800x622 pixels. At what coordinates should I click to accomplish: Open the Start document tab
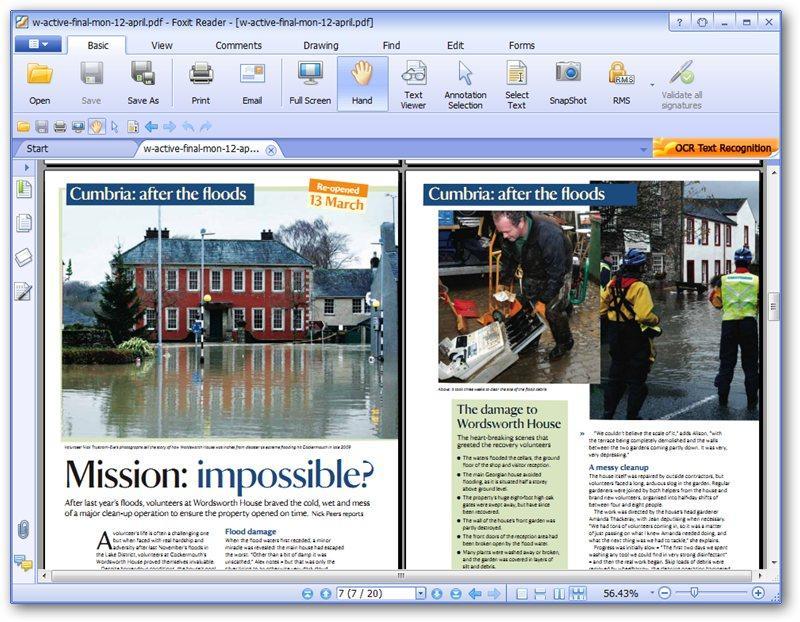point(37,148)
